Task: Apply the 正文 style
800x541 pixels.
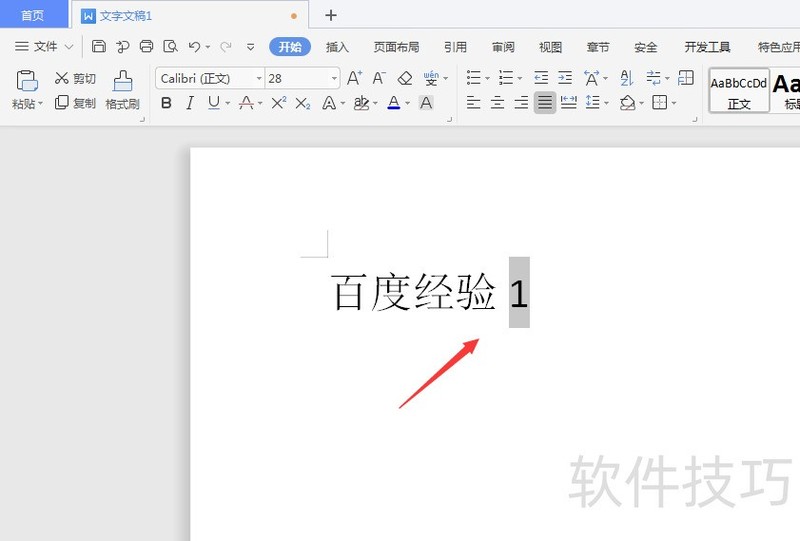Action: (x=739, y=91)
